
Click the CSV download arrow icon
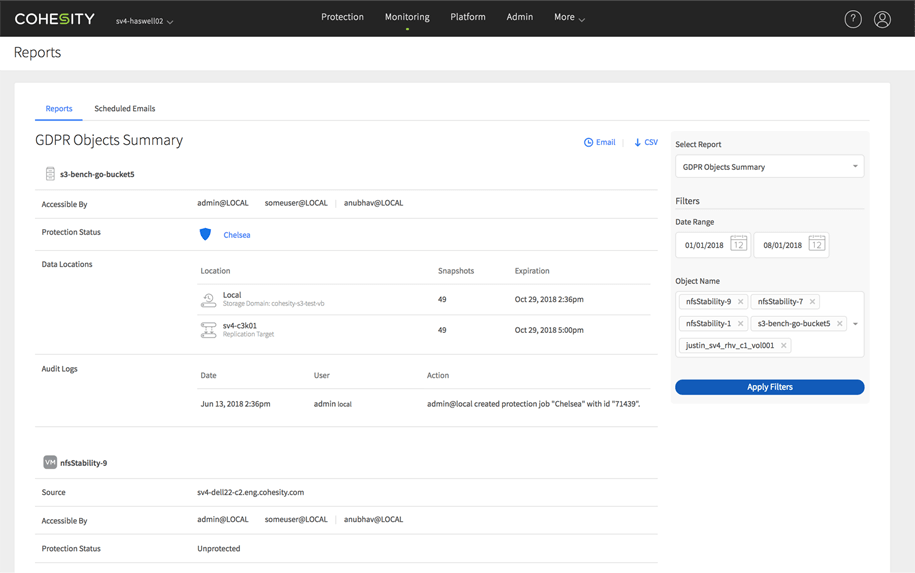(x=637, y=142)
